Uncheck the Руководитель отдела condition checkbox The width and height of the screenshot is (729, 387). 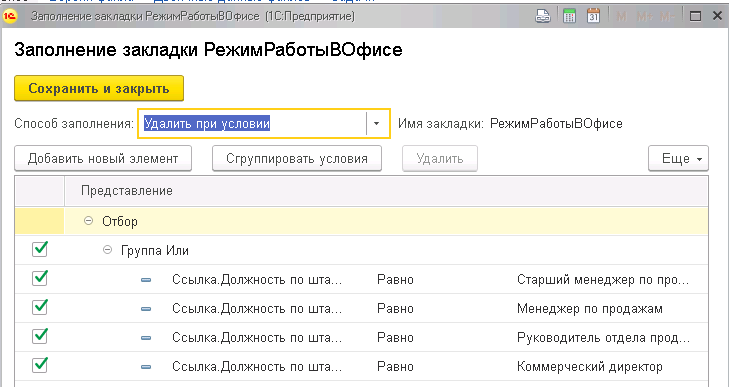click(x=40, y=336)
